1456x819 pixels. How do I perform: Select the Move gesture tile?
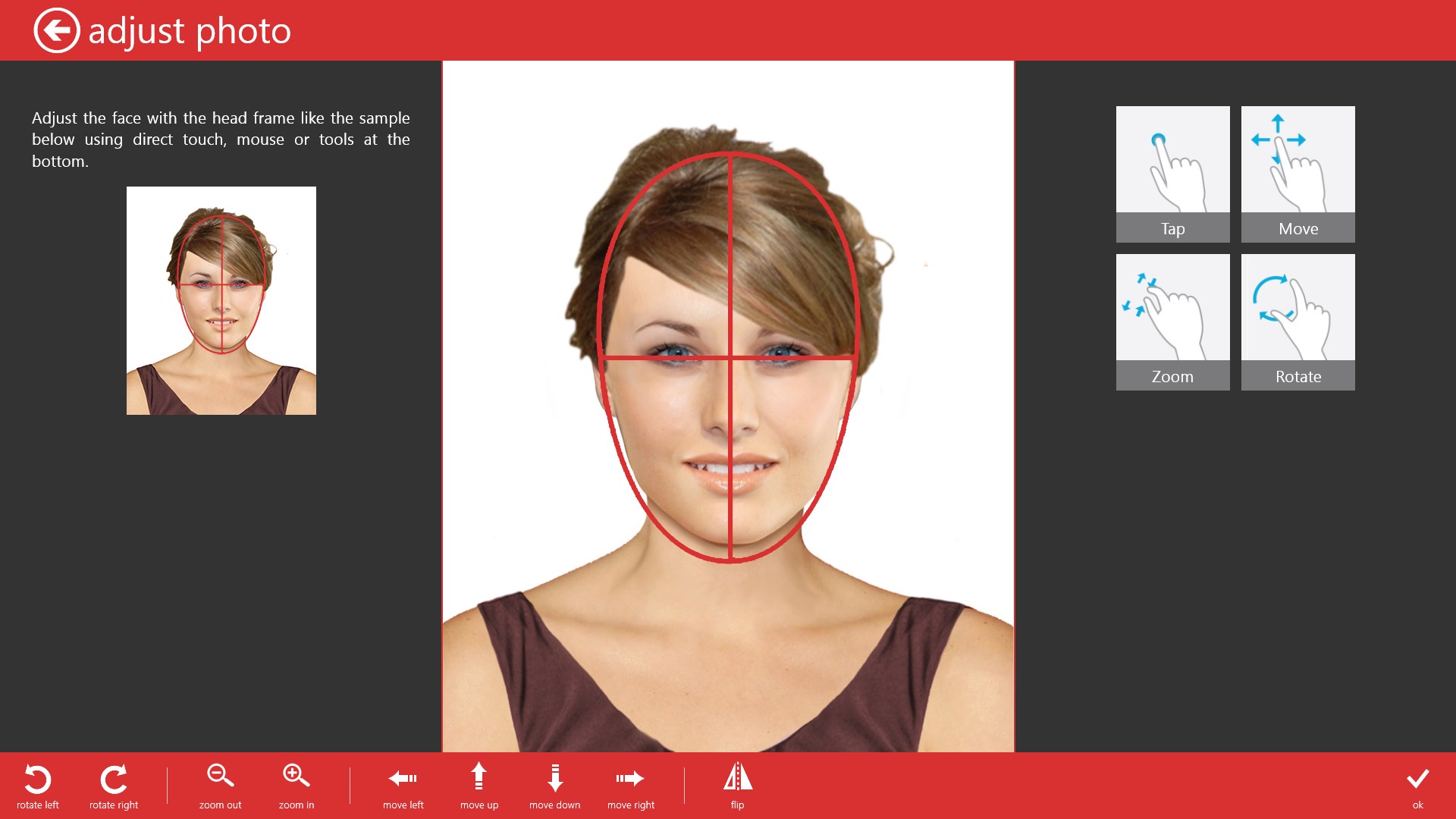(1298, 174)
